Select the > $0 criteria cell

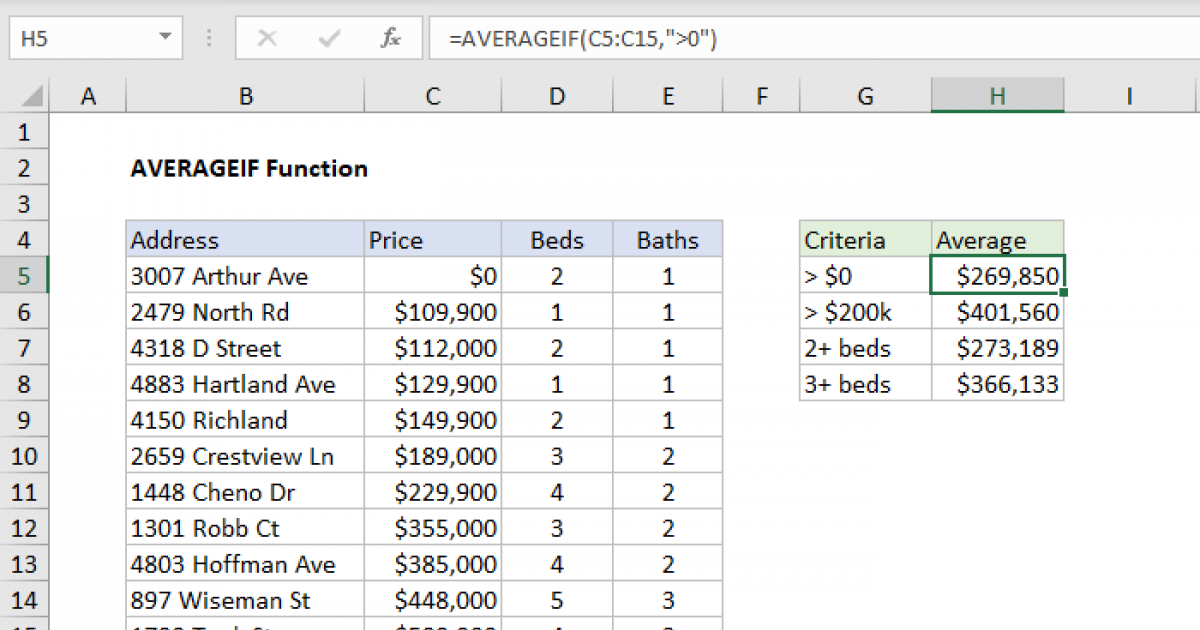click(x=866, y=276)
